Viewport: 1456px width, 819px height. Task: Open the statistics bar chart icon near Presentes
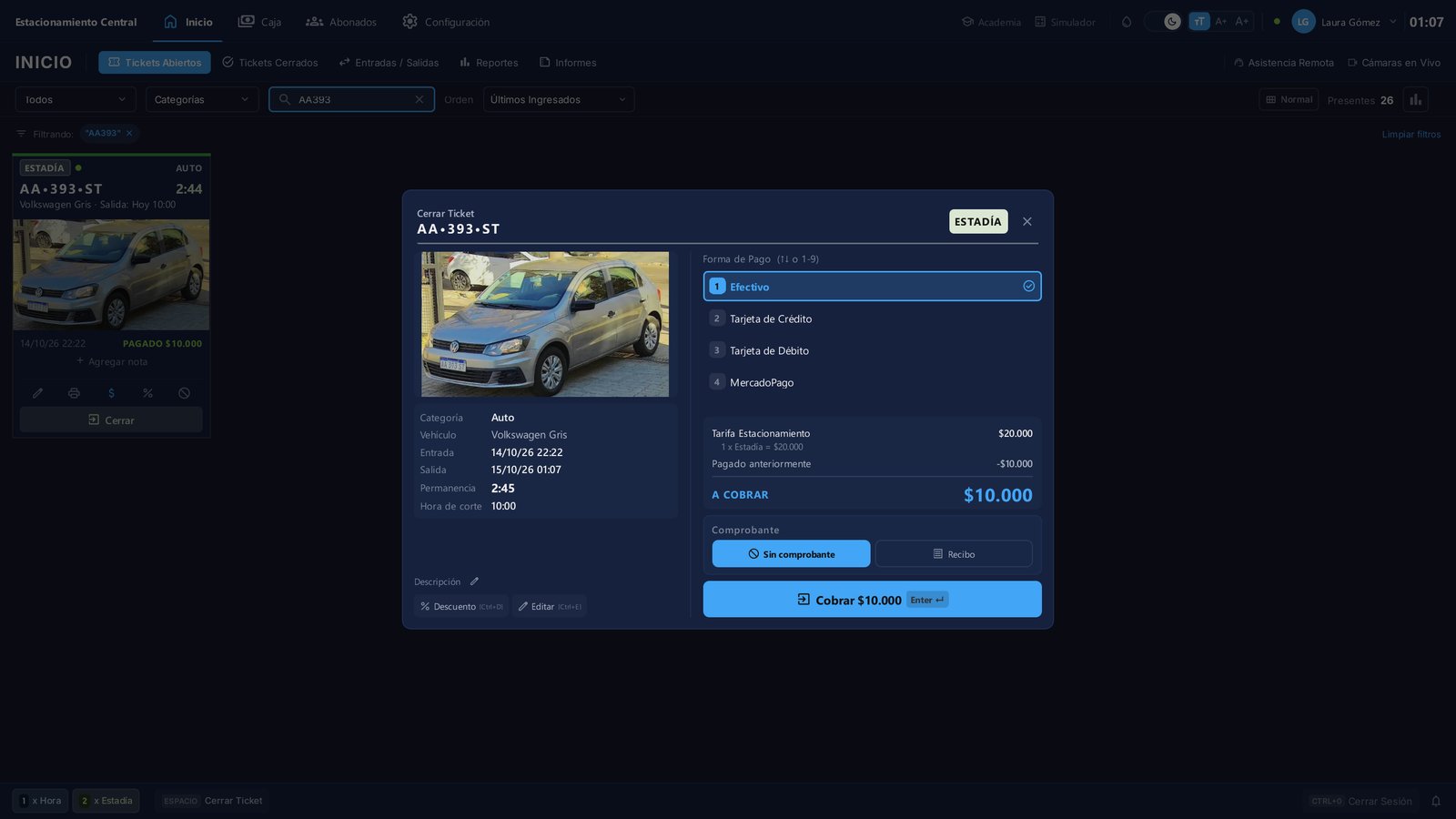pos(1415,100)
